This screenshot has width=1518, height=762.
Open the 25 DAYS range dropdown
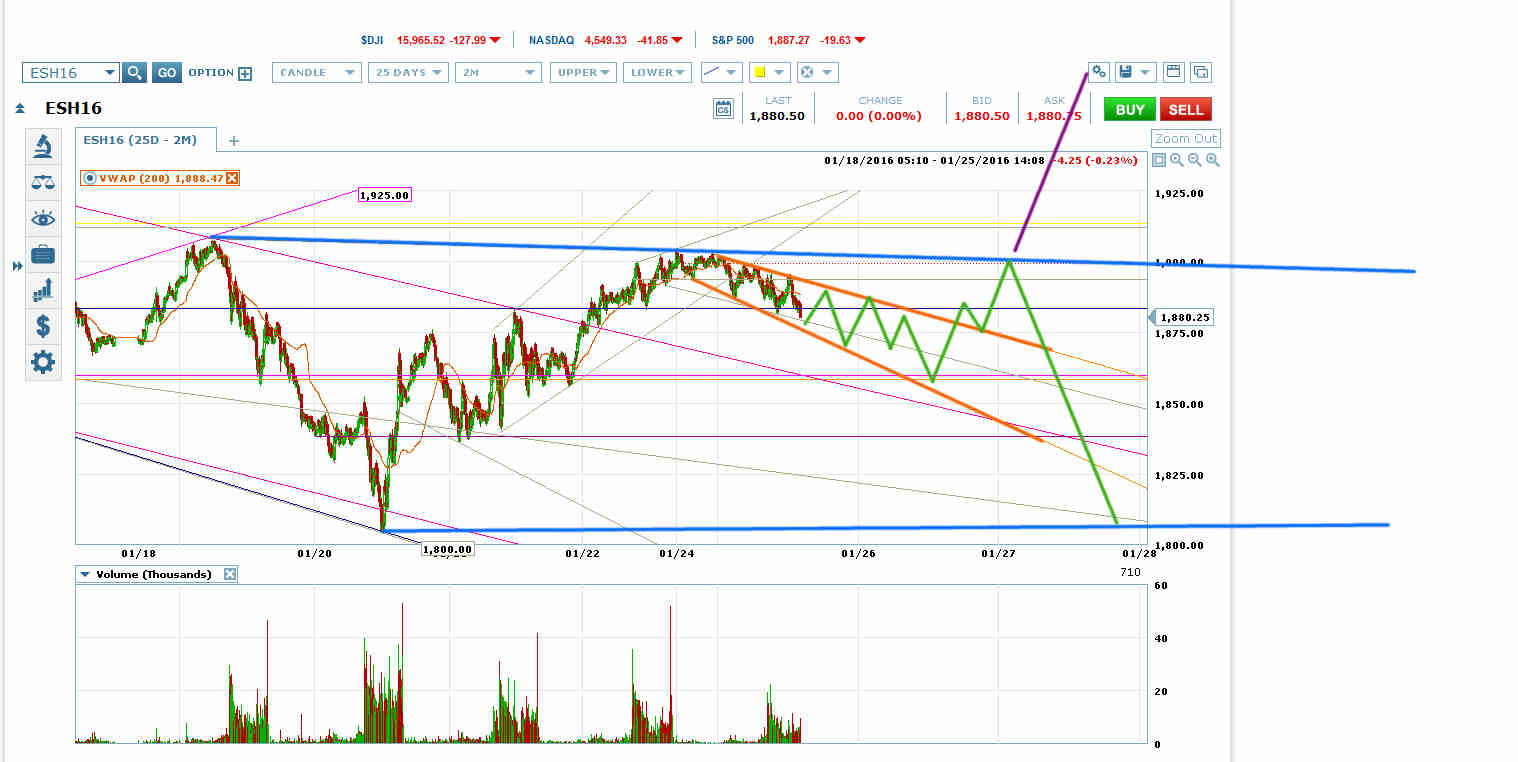(x=409, y=72)
